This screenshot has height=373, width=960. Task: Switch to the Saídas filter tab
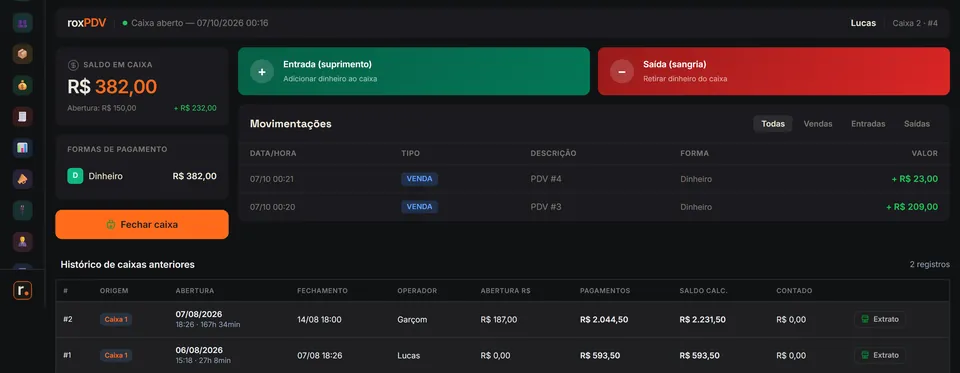pyautogui.click(x=917, y=124)
